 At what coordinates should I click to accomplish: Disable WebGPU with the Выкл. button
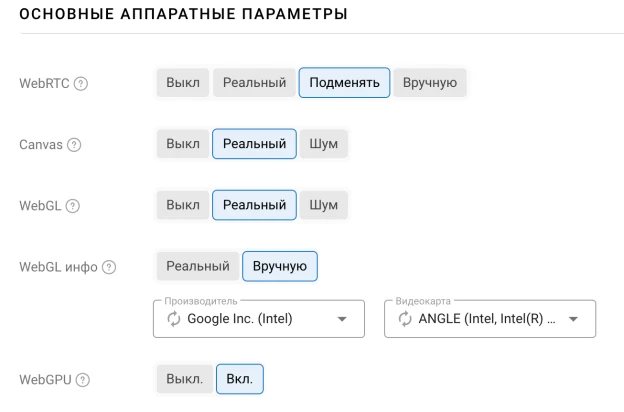[185, 379]
